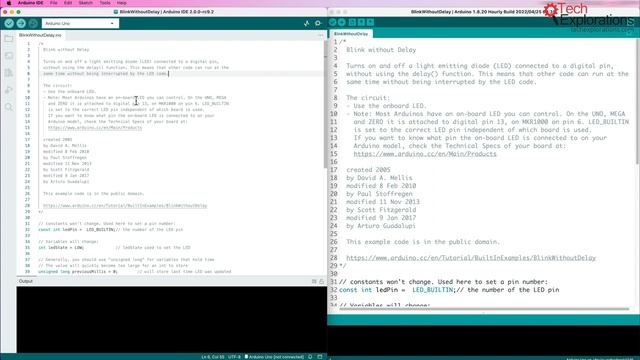
Task: Select the Output panel tab
Action: pyautogui.click(x=26, y=281)
